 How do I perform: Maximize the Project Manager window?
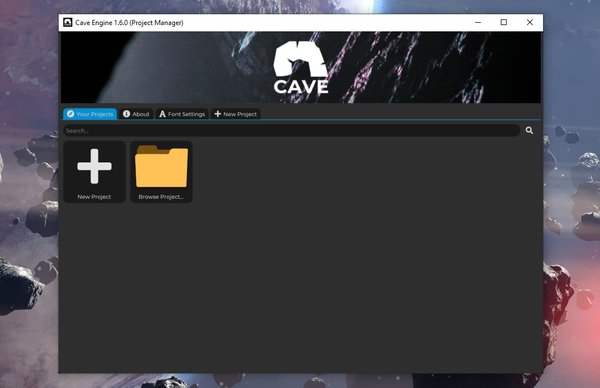(x=504, y=23)
